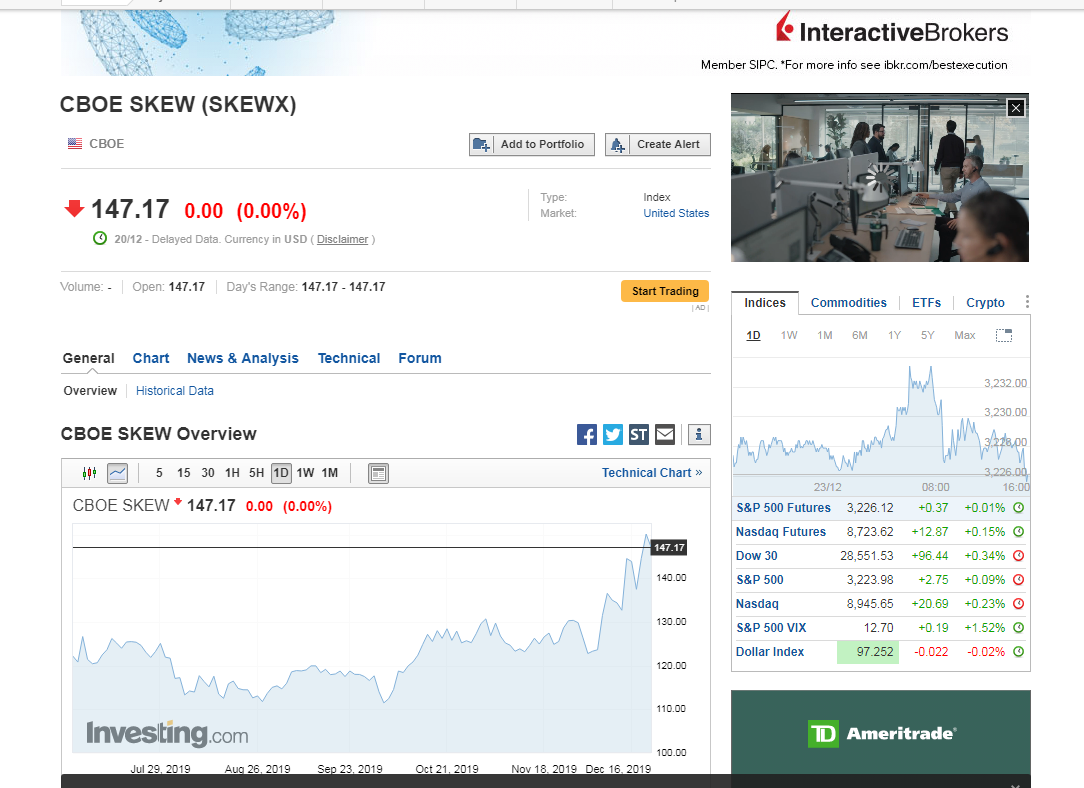The image size is (1084, 788).
Task: Click the clock icon beside Nasdaq Futures
Action: click(x=1018, y=532)
